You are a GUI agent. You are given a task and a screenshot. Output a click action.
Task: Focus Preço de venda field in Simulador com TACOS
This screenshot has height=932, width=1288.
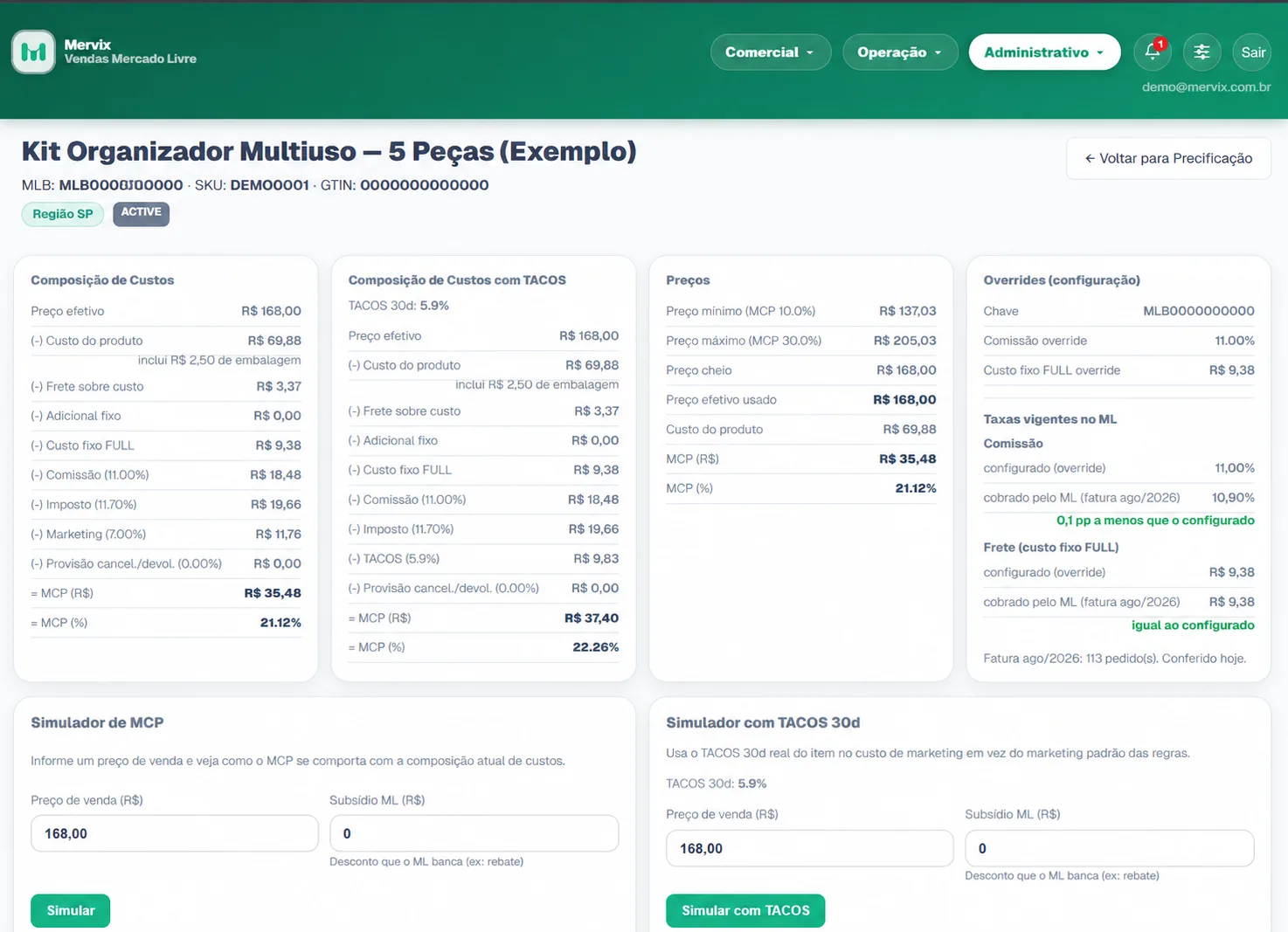tap(809, 848)
